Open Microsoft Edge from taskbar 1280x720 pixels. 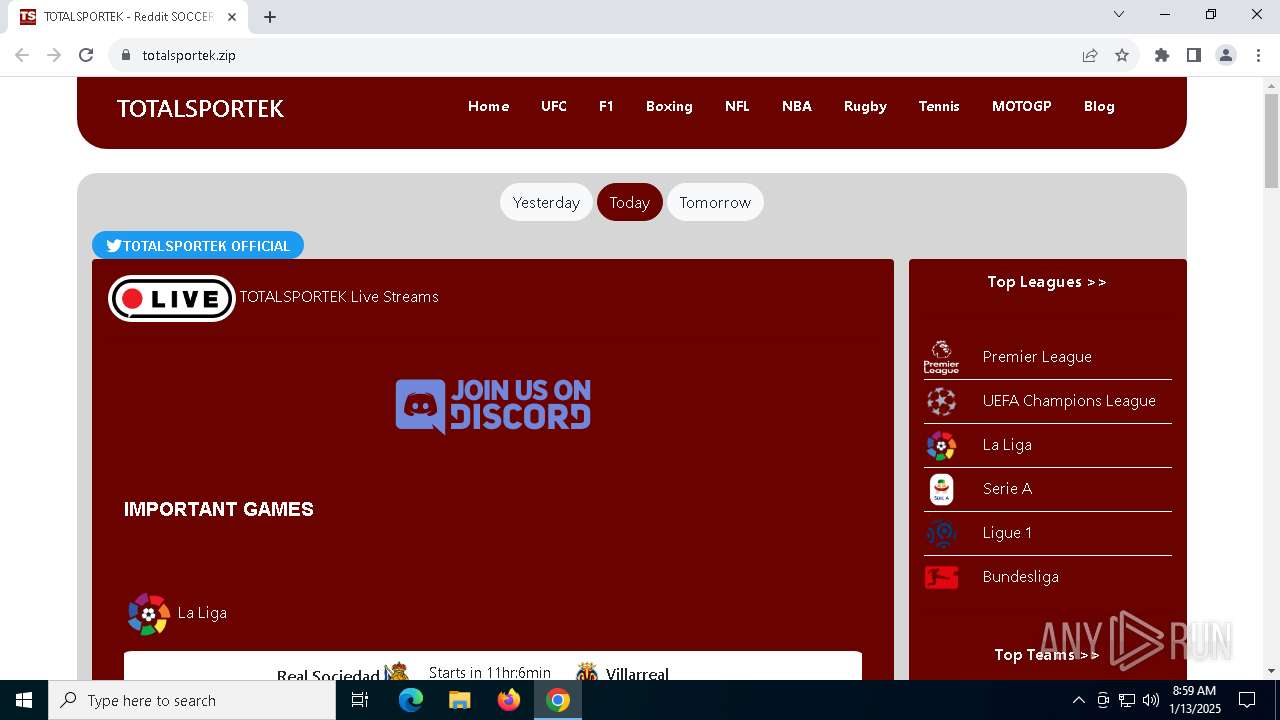pos(411,700)
